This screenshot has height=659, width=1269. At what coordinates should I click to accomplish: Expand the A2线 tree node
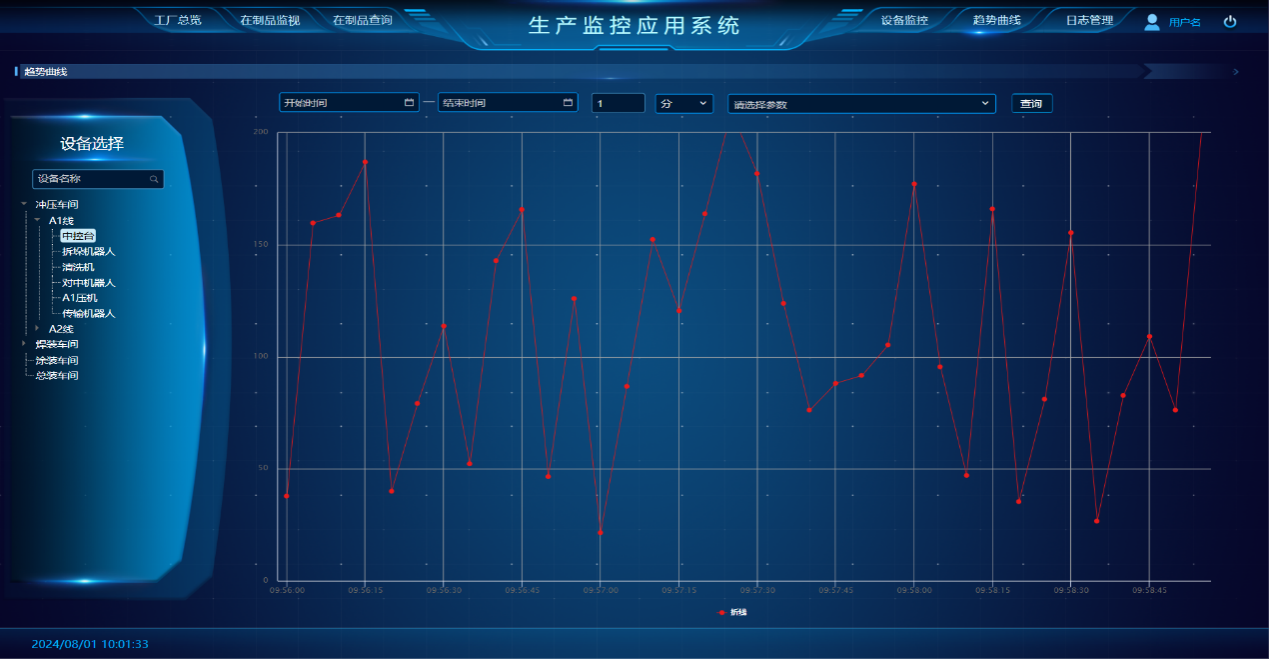37,328
